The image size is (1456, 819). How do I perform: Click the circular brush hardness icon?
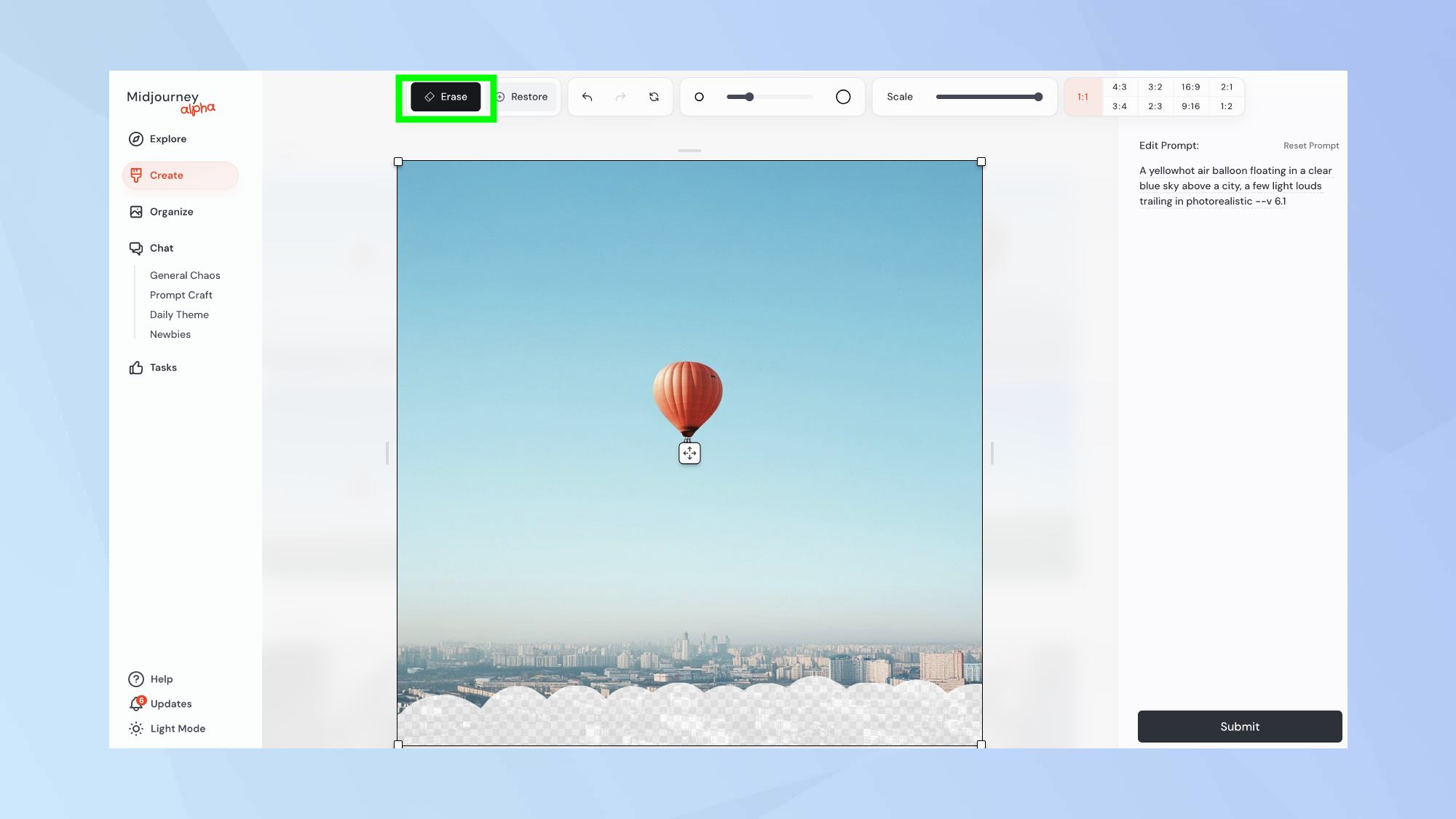click(843, 96)
